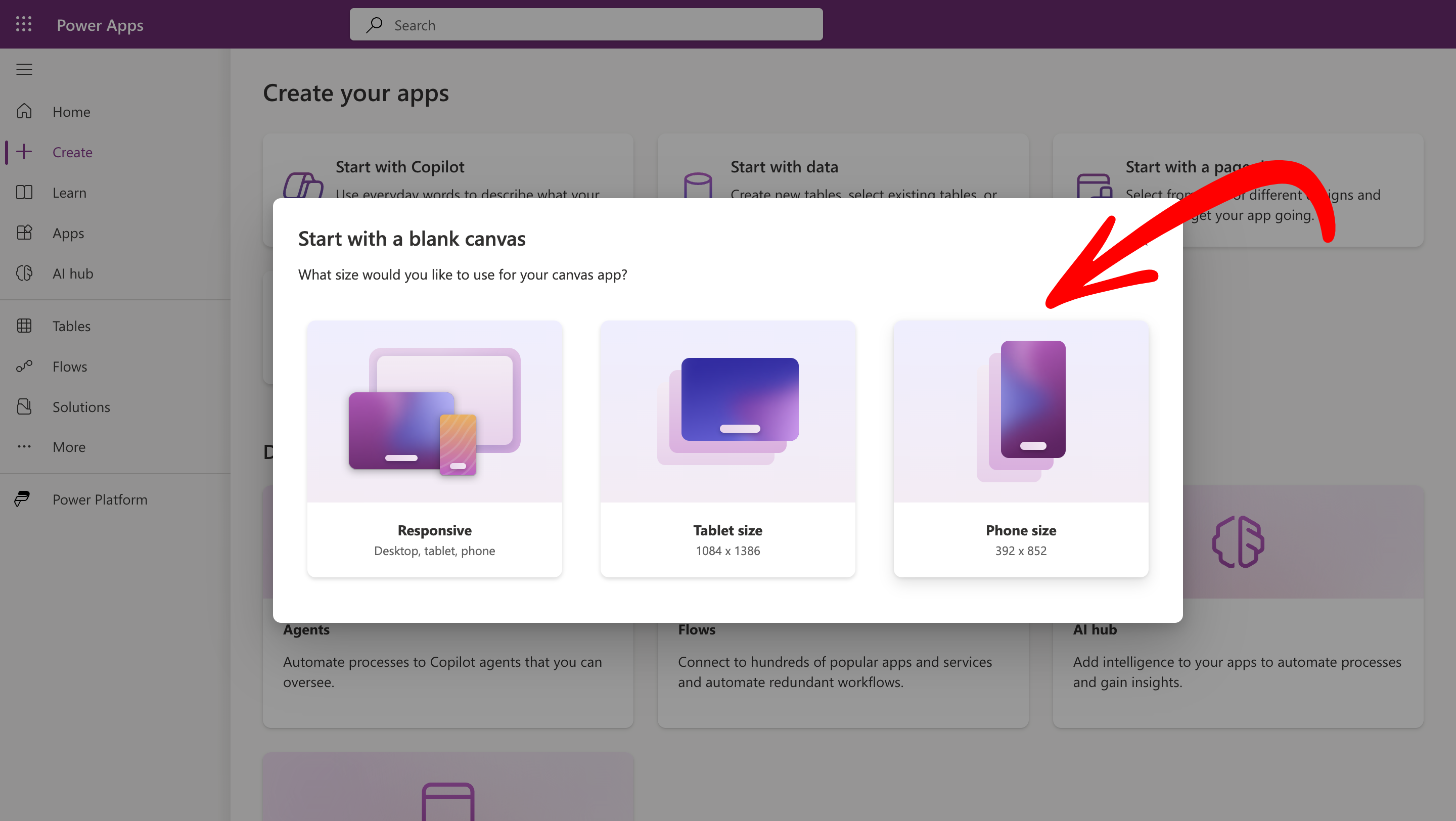This screenshot has height=821, width=1456.
Task: Open the Microsoft 365 app launcher
Action: tap(24, 24)
